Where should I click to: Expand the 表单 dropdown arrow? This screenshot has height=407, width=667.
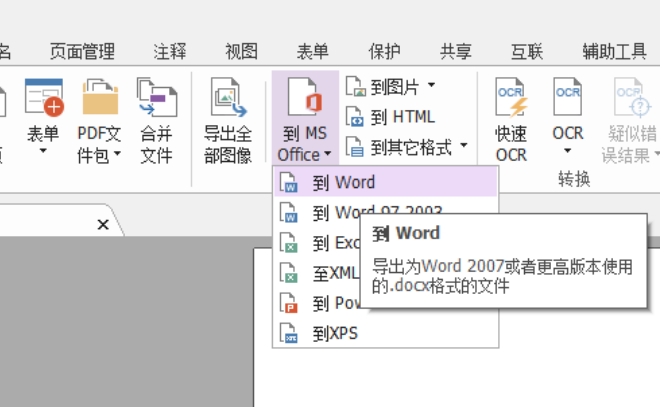43,151
